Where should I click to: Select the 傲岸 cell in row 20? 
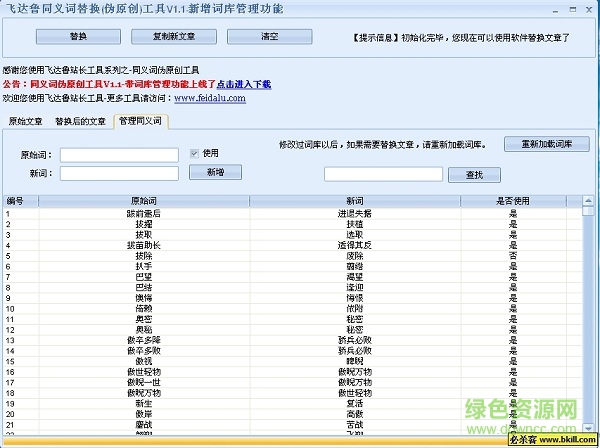pyautogui.click(x=144, y=414)
